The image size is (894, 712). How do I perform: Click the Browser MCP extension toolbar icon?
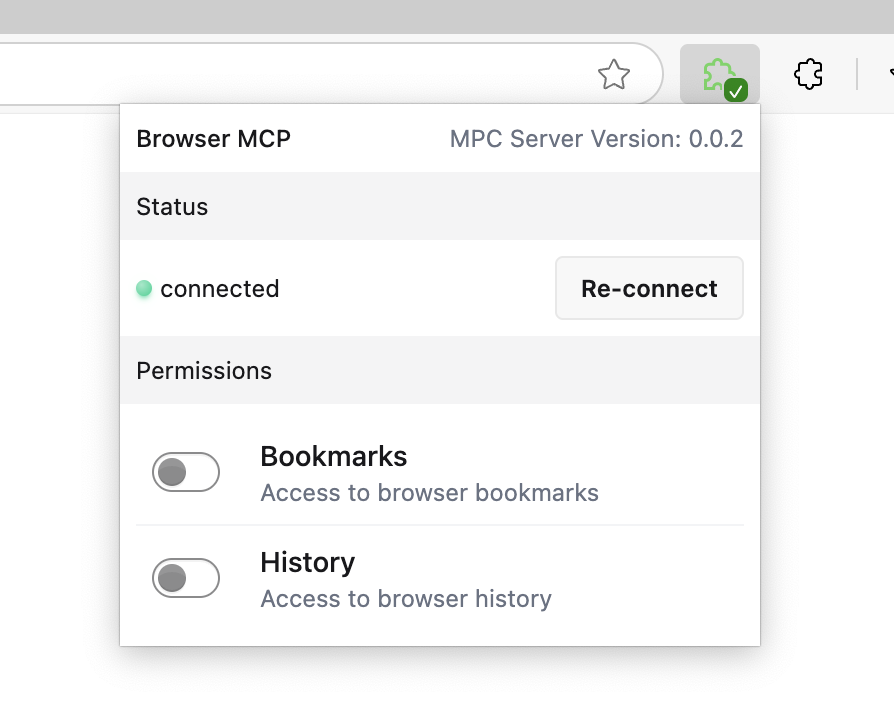pyautogui.click(x=718, y=74)
